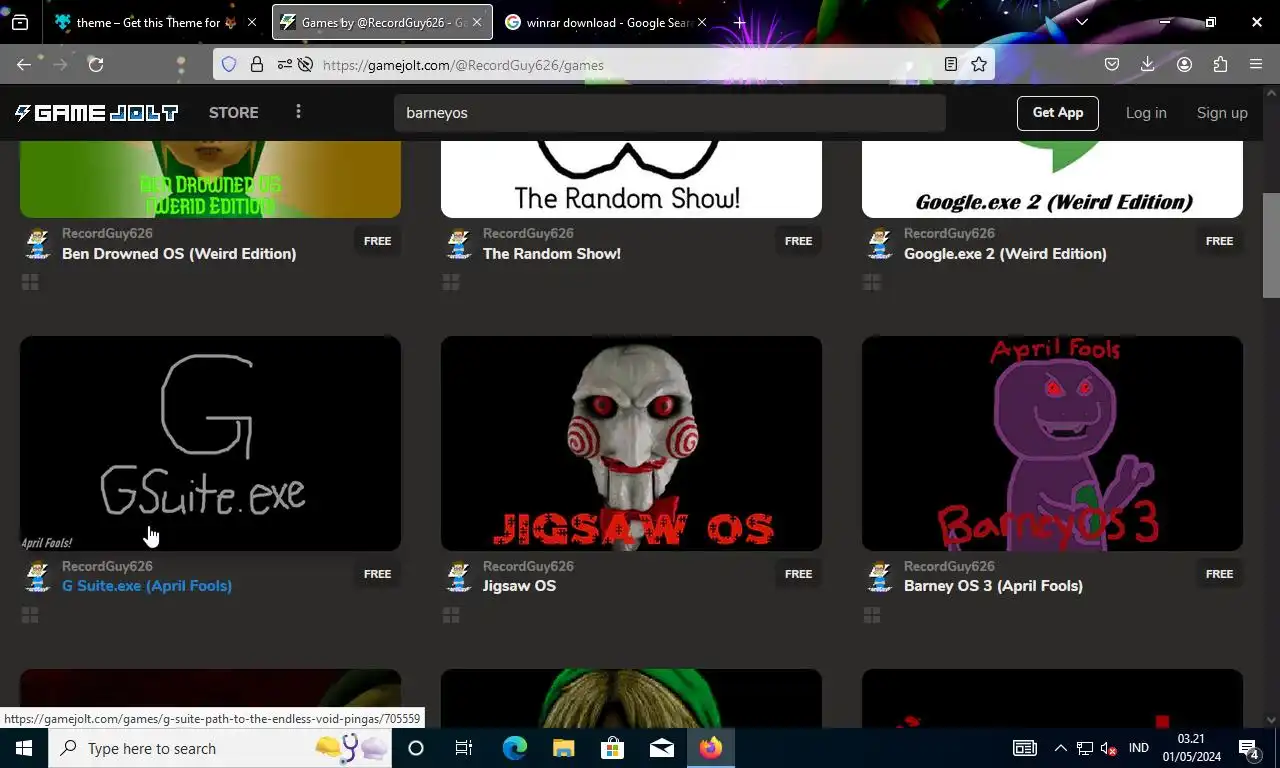Open the tracking protection shield icon
The width and height of the screenshot is (1280, 768).
229,65
